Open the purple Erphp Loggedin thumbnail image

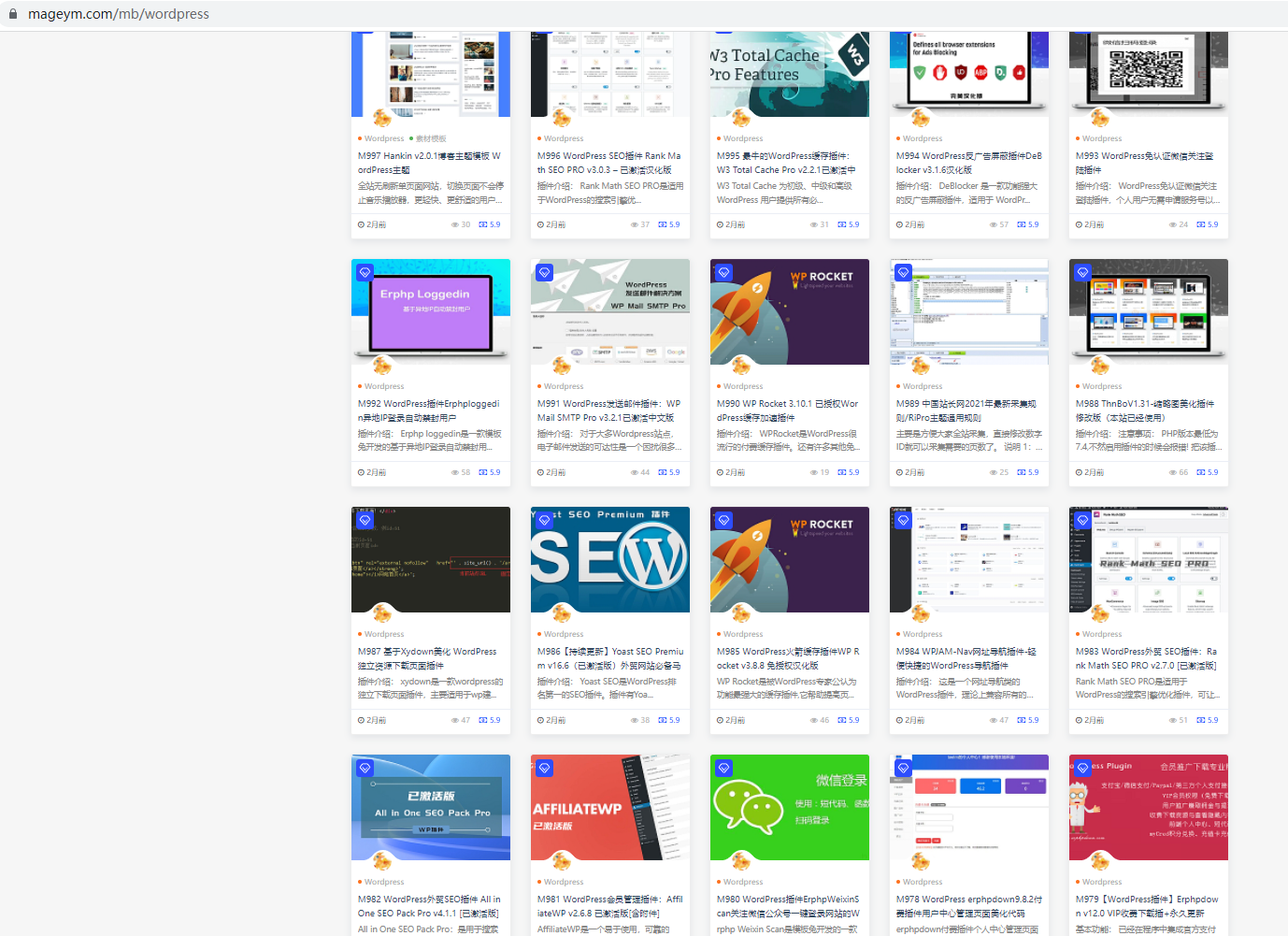click(x=431, y=311)
